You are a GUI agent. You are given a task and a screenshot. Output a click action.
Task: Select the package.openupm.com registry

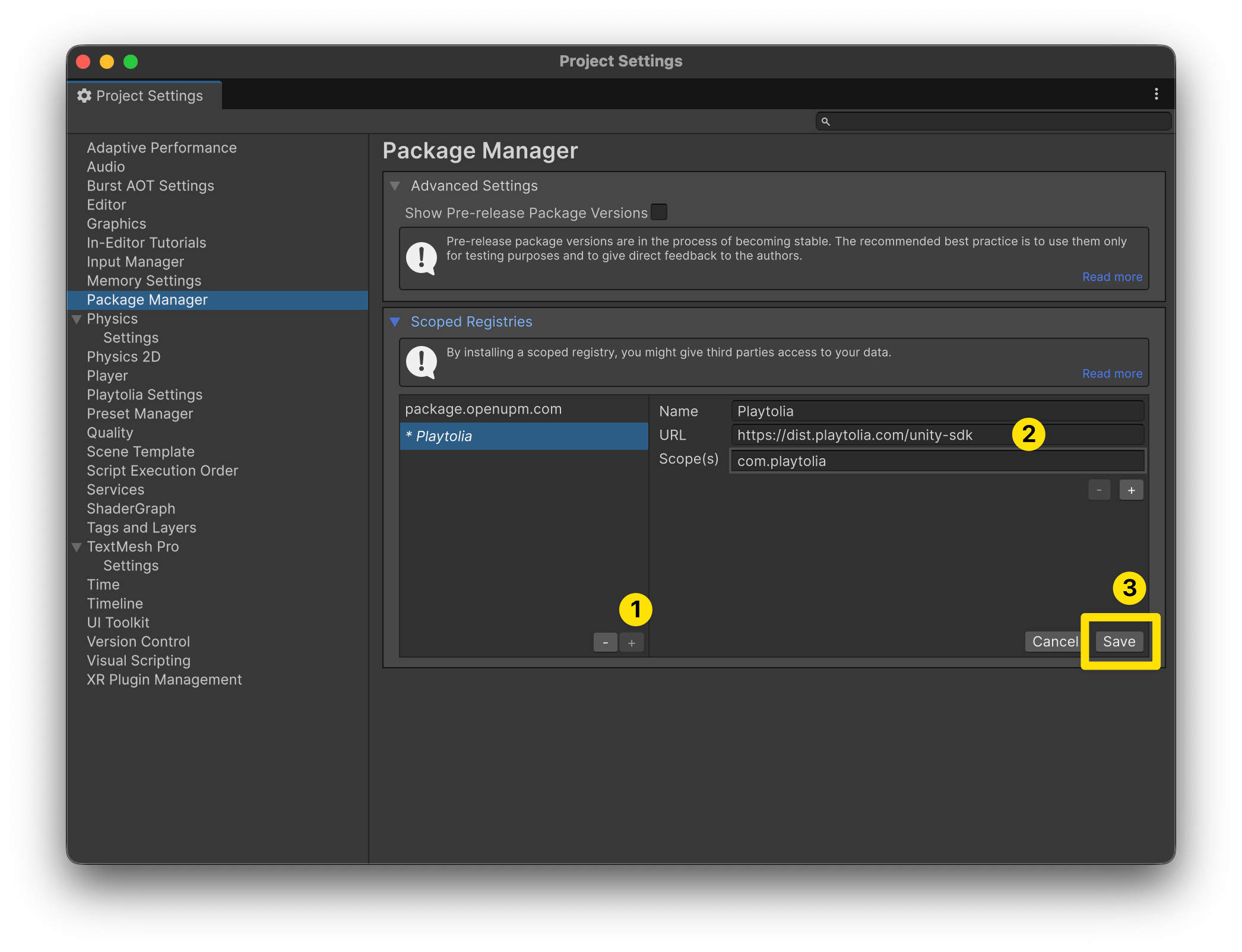(x=524, y=409)
